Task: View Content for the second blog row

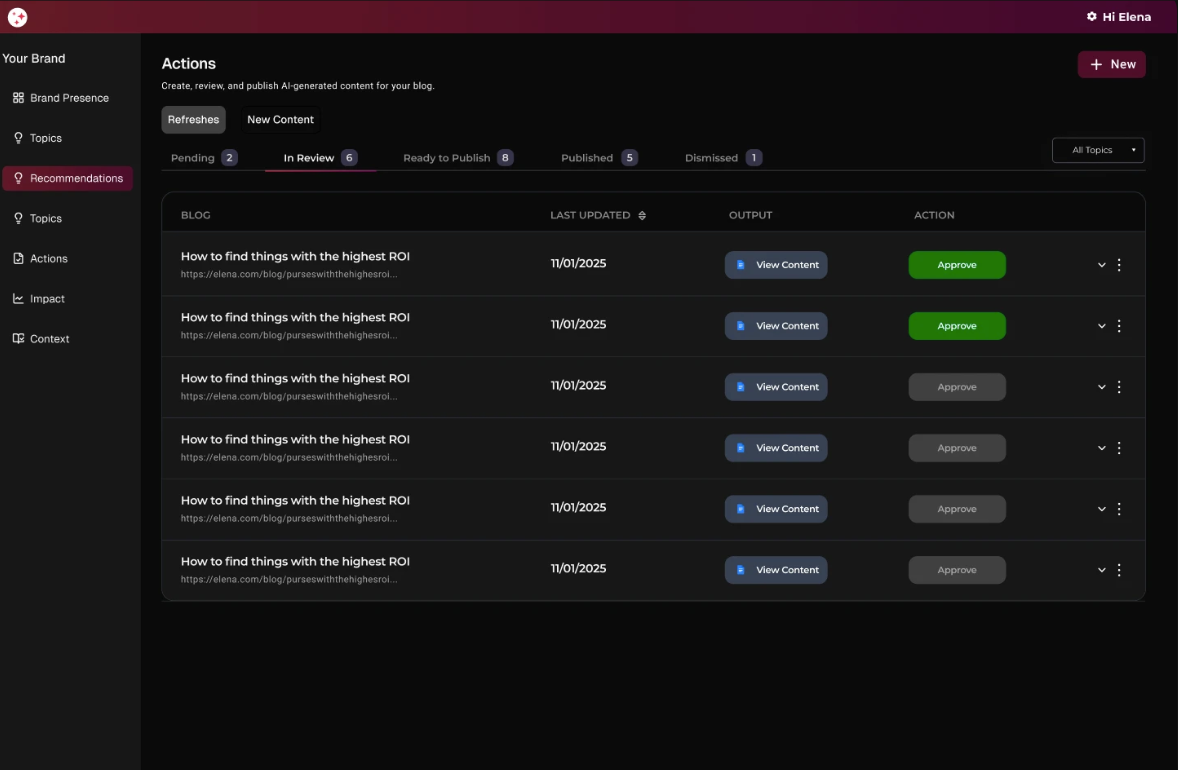Action: (776, 325)
